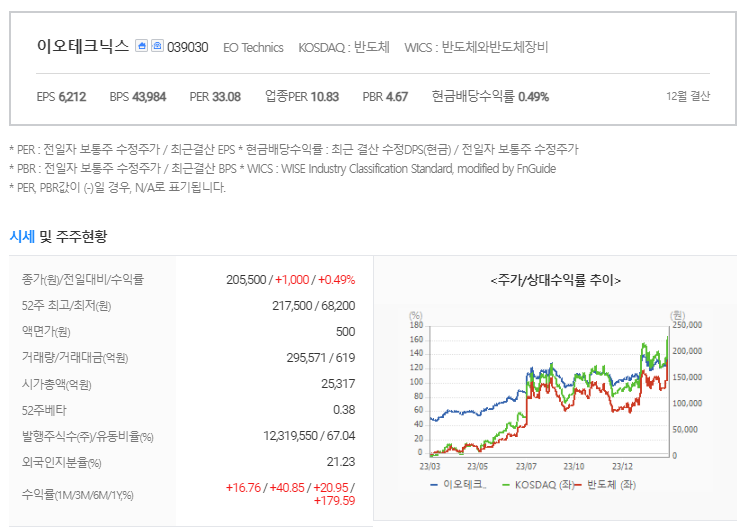Select the PER 33.08 value
744x529 pixels.
pyautogui.click(x=215, y=97)
